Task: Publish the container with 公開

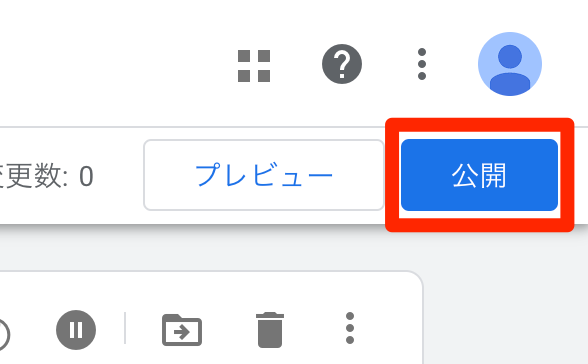Action: point(479,175)
